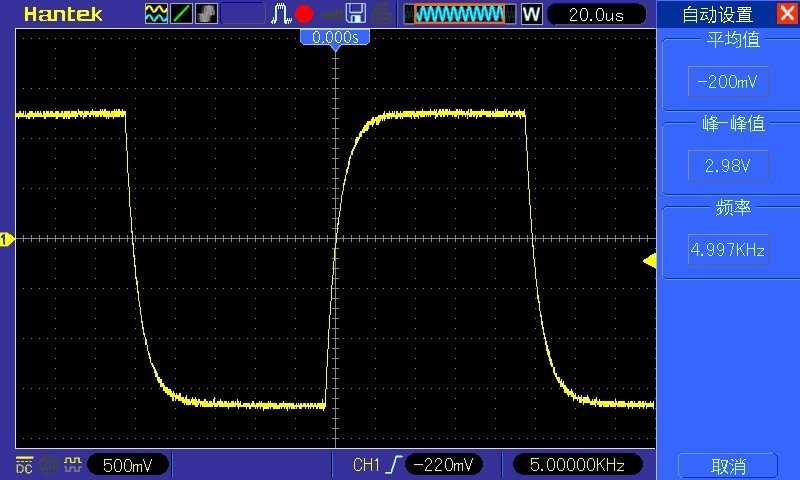
Task: Toggle the DC coupling indicator
Action: (24, 464)
